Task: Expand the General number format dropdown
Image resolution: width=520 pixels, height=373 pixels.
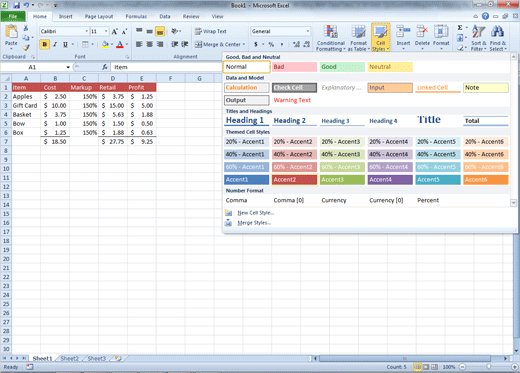Action: (307, 31)
